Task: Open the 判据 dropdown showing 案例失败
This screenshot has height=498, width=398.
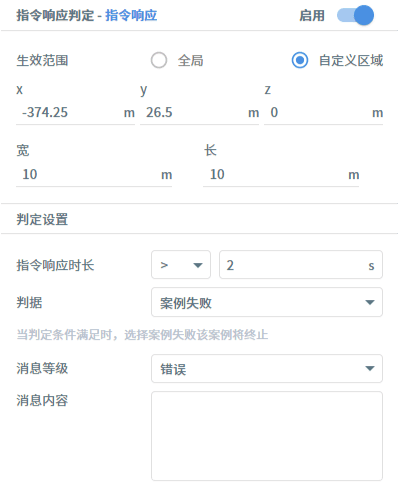Action: [x=267, y=302]
